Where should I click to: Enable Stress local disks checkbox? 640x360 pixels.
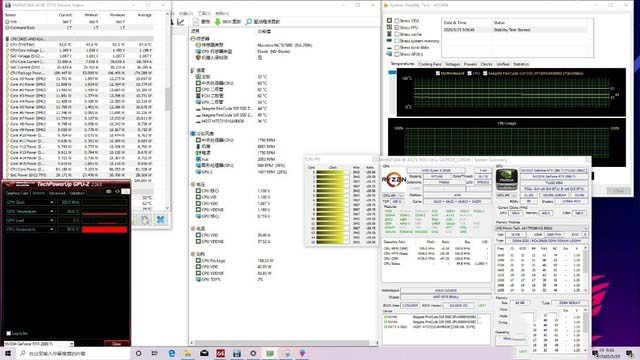(396, 47)
